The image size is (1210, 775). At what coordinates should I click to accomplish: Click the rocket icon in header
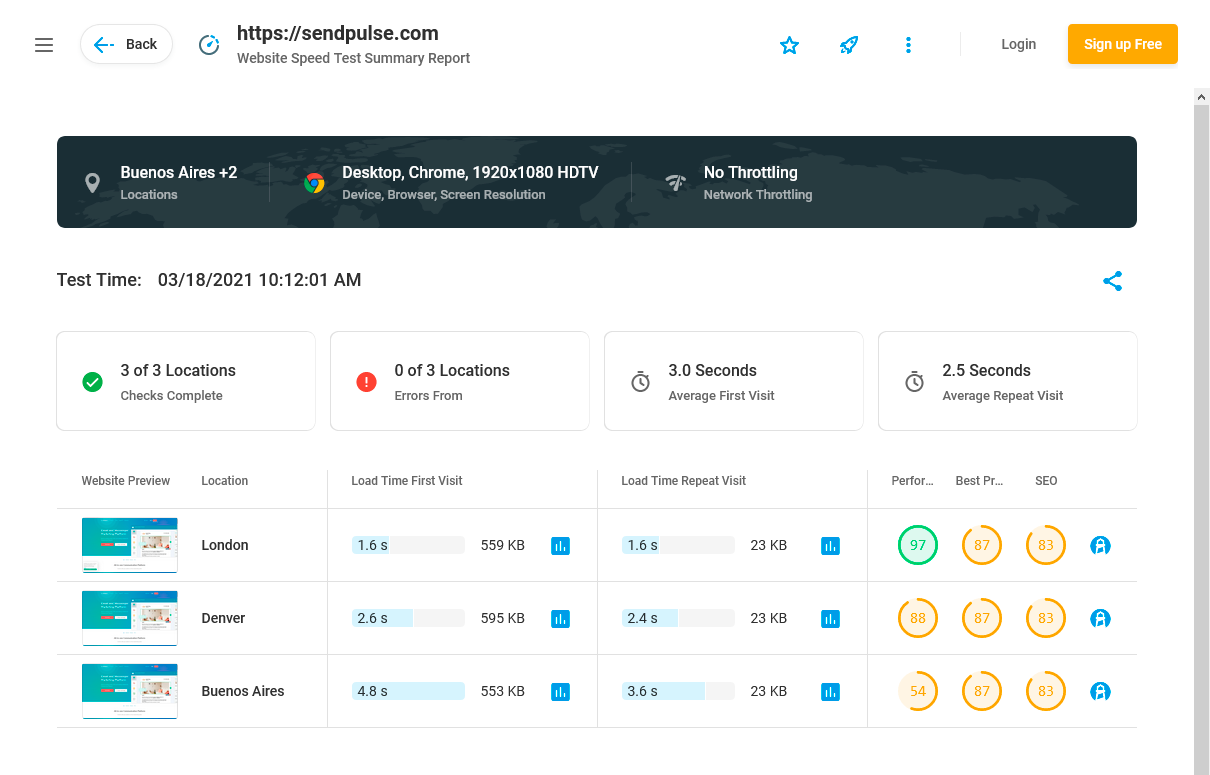coord(849,45)
